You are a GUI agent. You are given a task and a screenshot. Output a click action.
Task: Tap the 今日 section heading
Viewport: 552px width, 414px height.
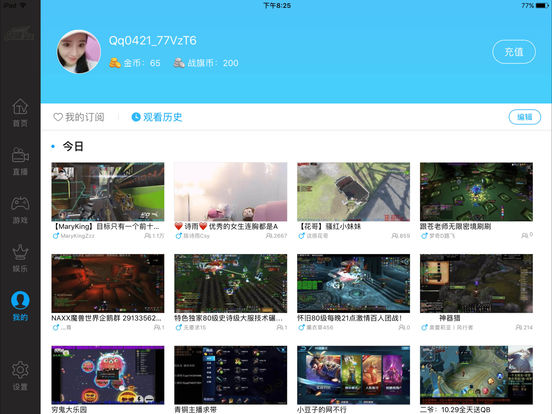[73, 146]
